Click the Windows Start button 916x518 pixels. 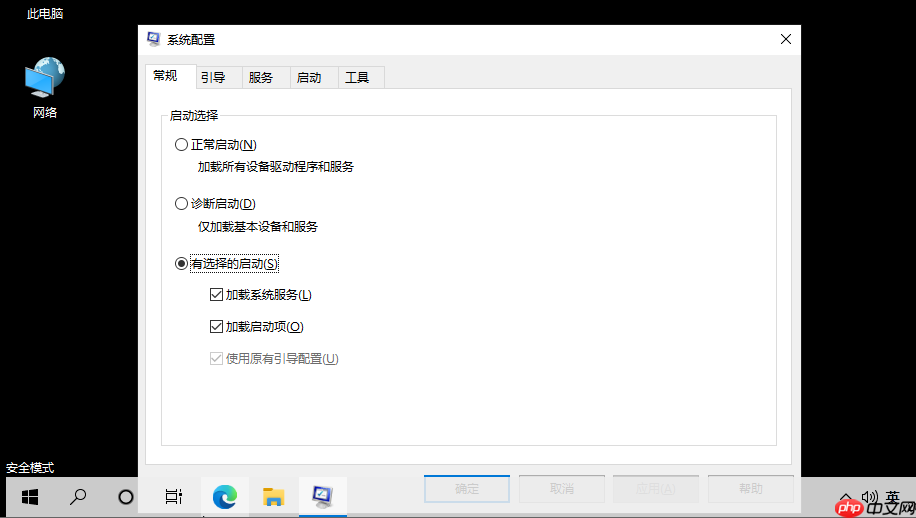pyautogui.click(x=30, y=497)
